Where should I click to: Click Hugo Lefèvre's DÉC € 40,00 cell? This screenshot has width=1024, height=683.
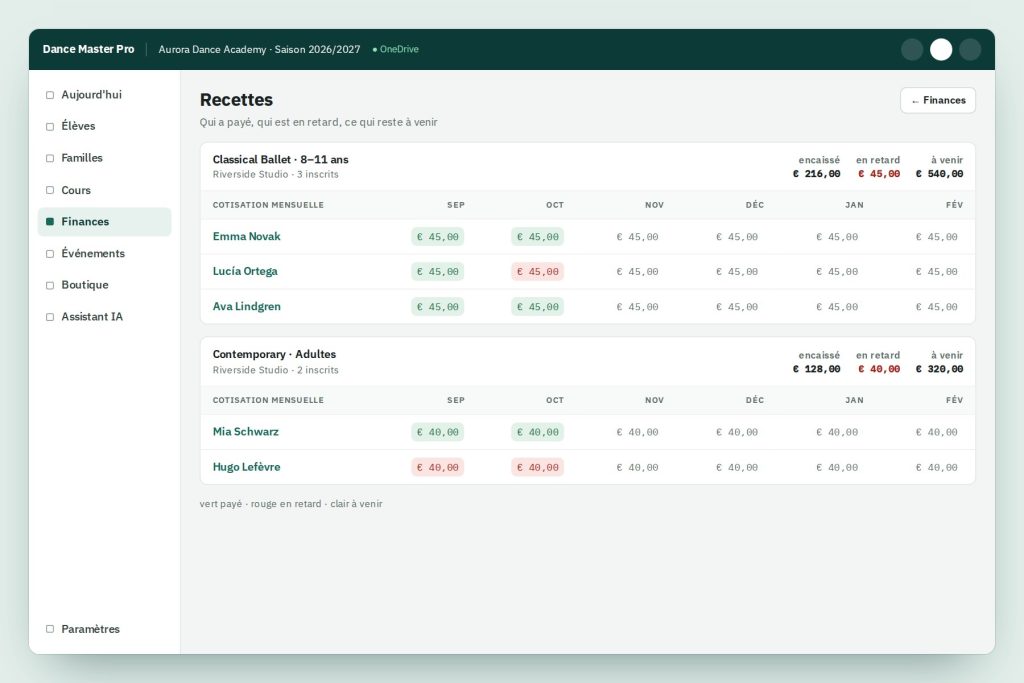tap(737, 468)
